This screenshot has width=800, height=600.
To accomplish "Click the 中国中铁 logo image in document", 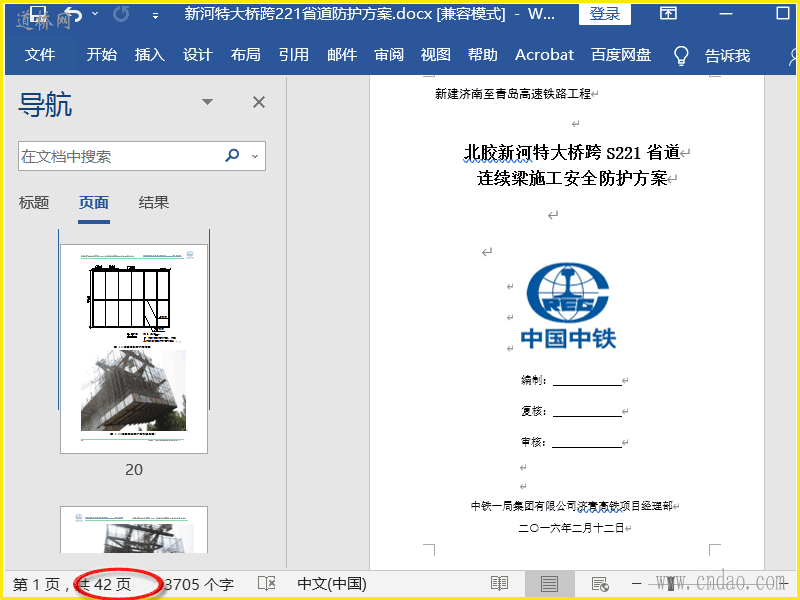I will pyautogui.click(x=568, y=306).
